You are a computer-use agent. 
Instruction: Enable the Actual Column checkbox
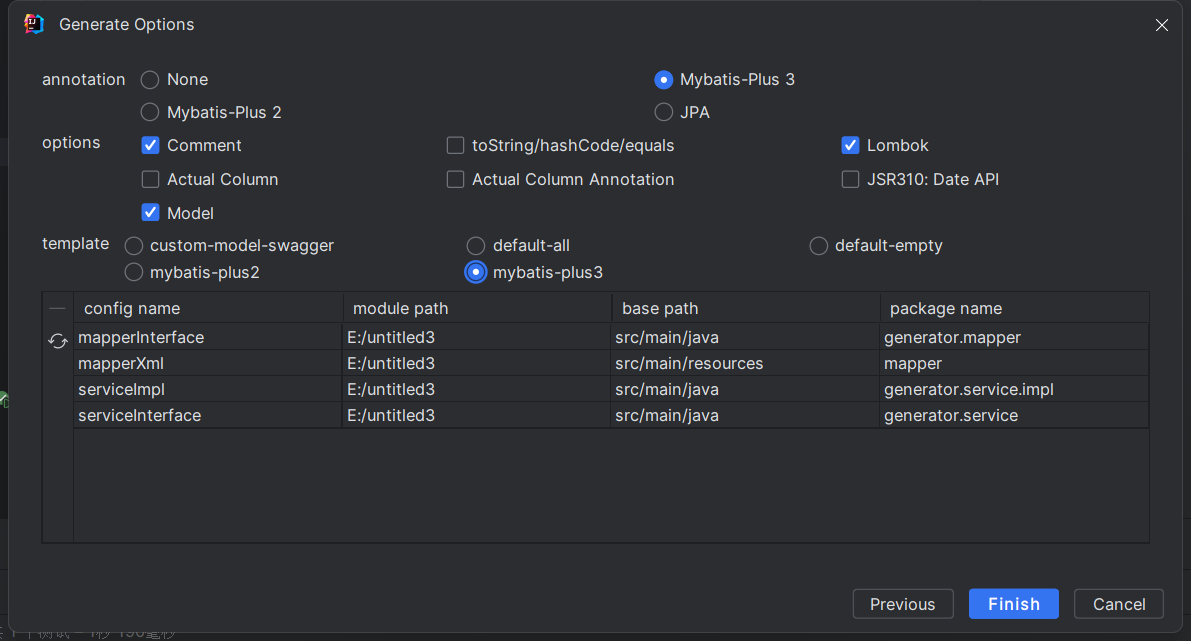click(150, 179)
